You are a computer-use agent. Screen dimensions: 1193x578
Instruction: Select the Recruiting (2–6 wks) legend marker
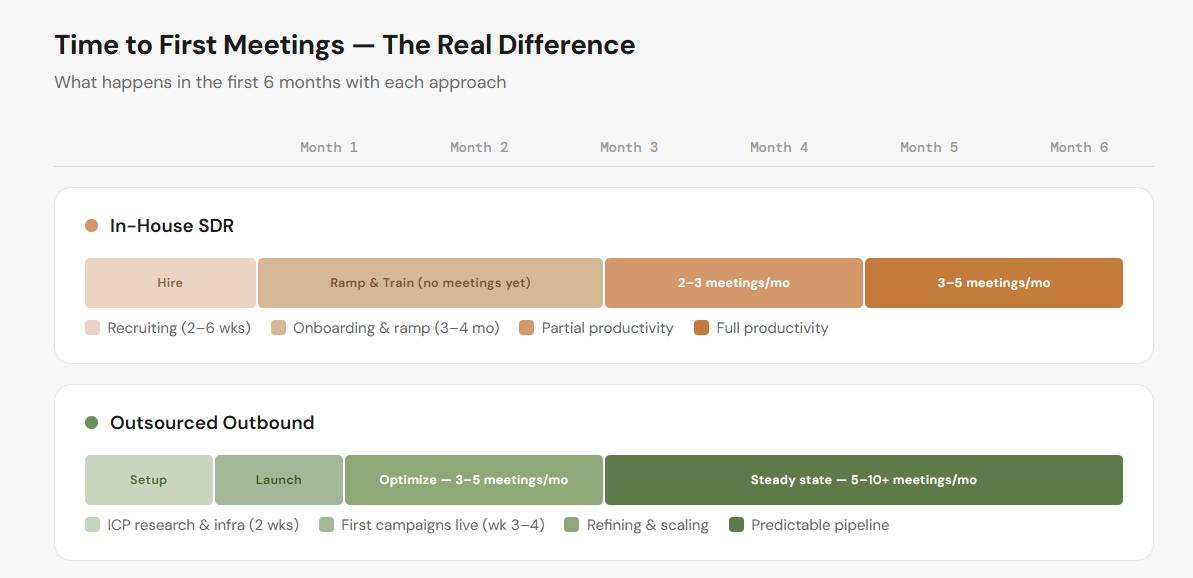[91, 327]
